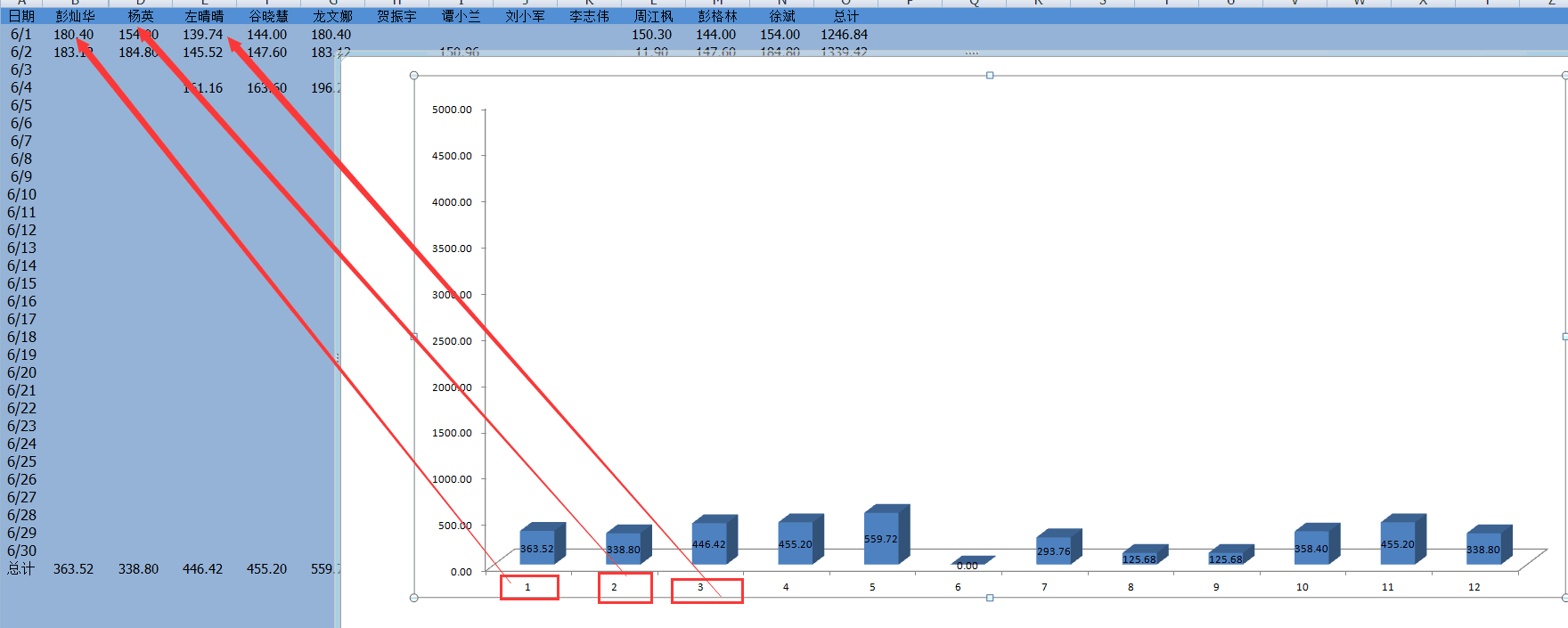
Task: Select the 彭格林 name header cell
Action: 717,16
